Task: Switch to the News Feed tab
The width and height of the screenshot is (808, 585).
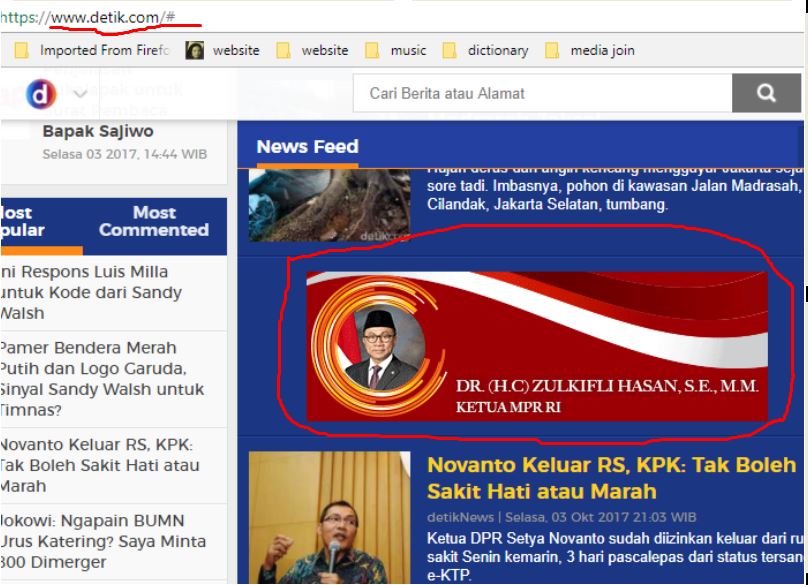Action: coord(307,147)
